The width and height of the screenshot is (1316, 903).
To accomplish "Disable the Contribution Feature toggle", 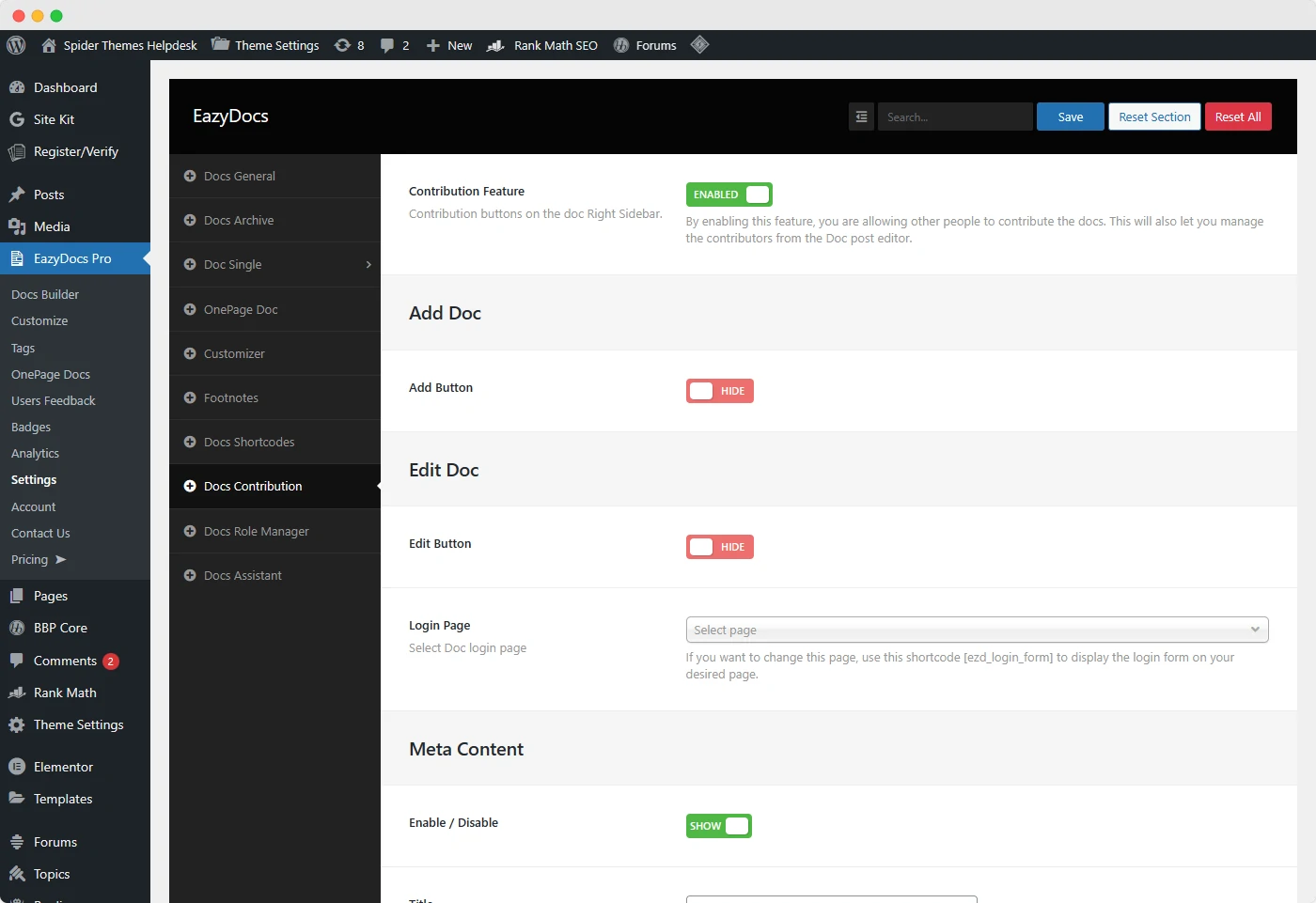I will click(x=728, y=194).
